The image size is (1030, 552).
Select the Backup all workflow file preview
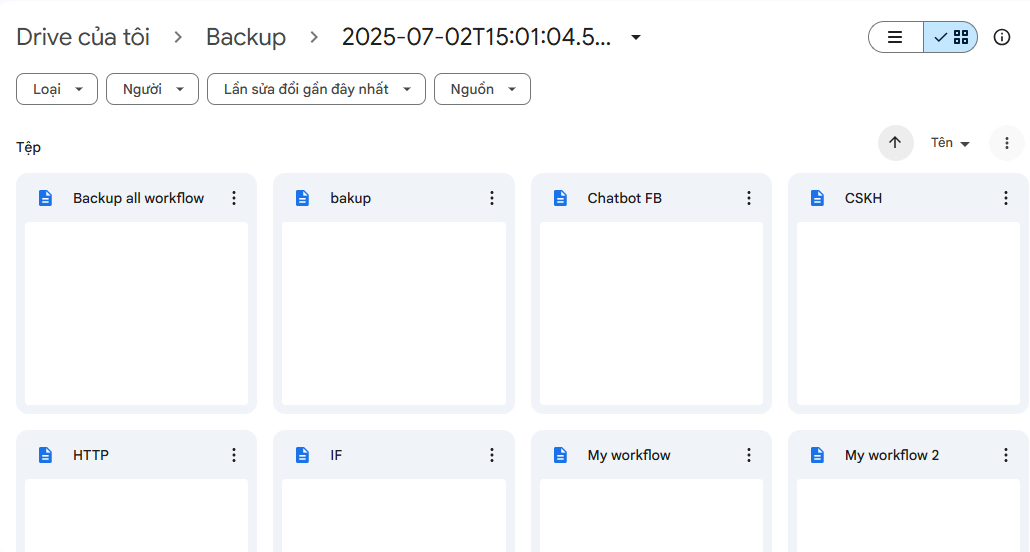click(x=137, y=313)
